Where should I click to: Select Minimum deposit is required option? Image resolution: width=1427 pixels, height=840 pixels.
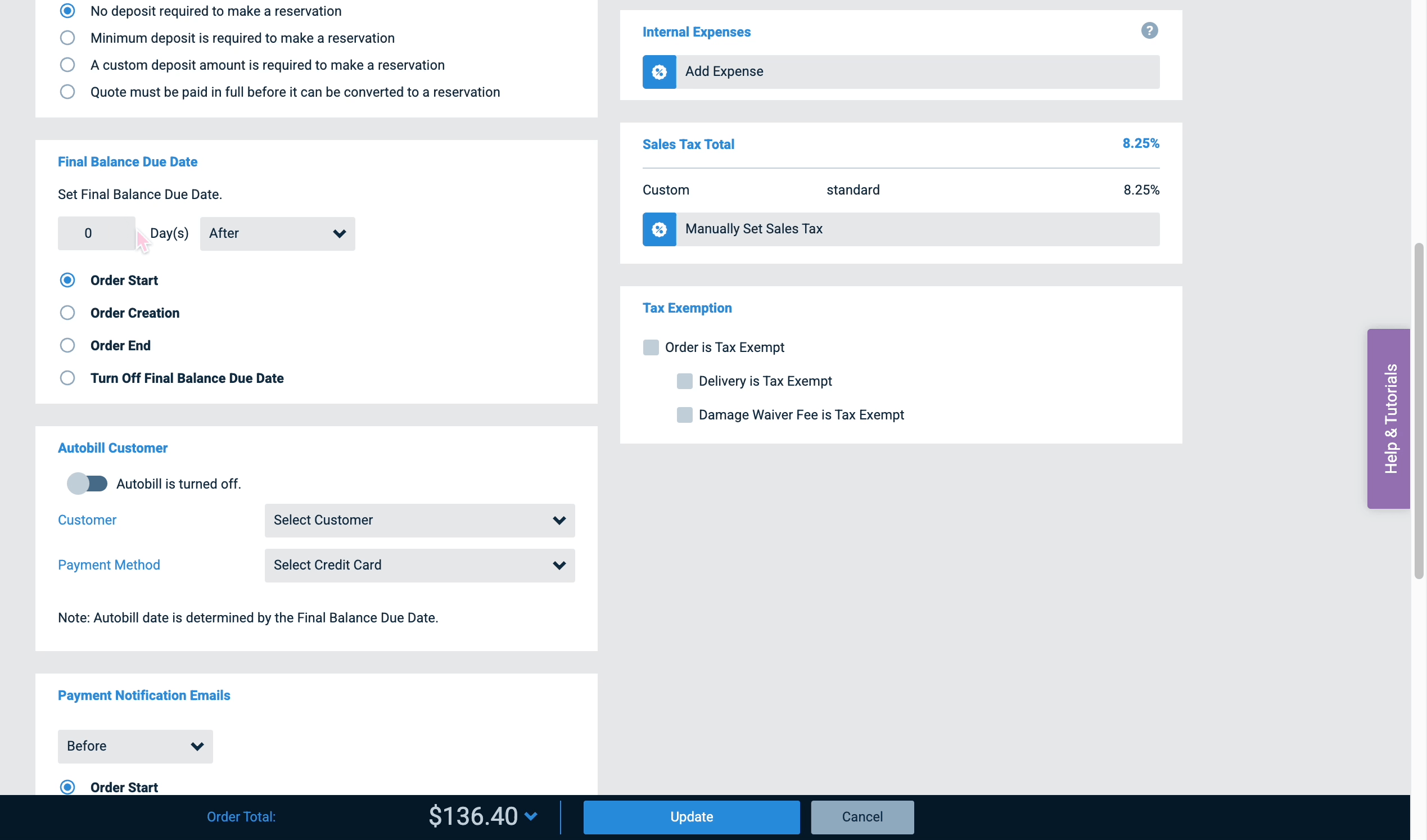[67, 38]
